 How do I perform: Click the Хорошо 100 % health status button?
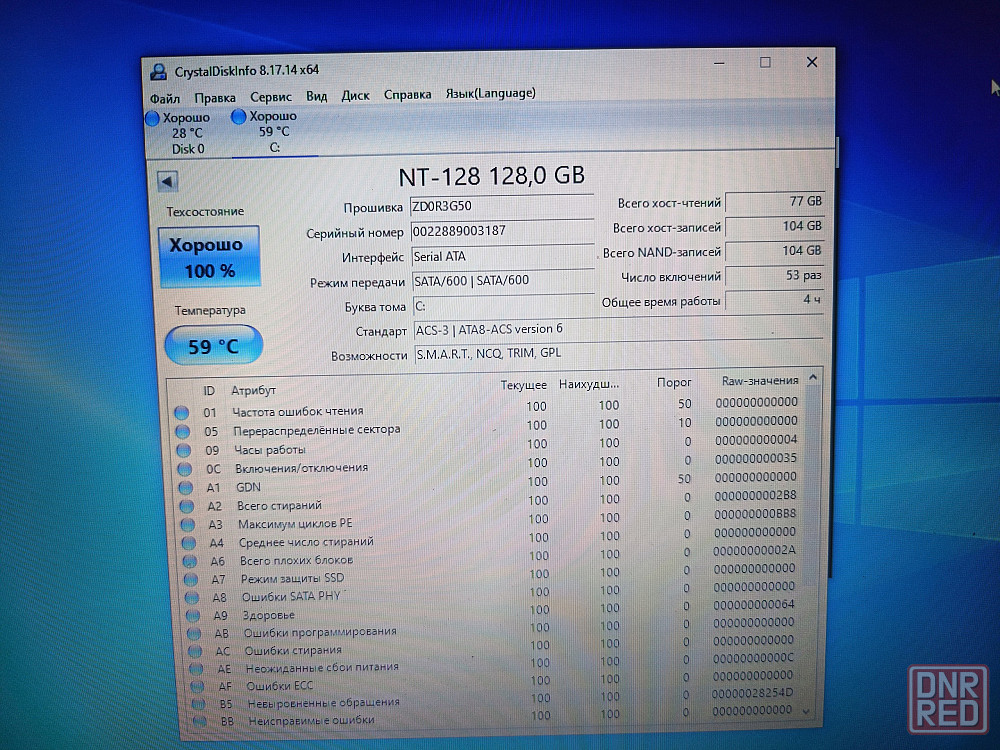coord(209,257)
